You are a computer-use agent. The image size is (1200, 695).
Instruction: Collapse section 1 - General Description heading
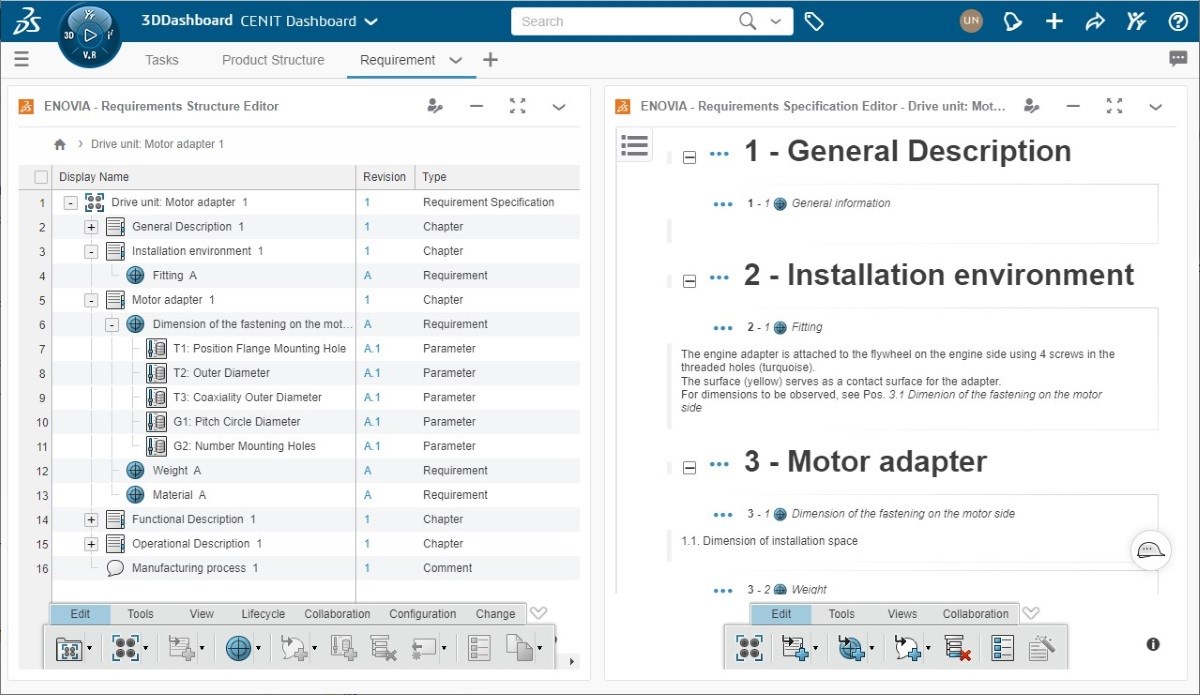[x=689, y=157]
